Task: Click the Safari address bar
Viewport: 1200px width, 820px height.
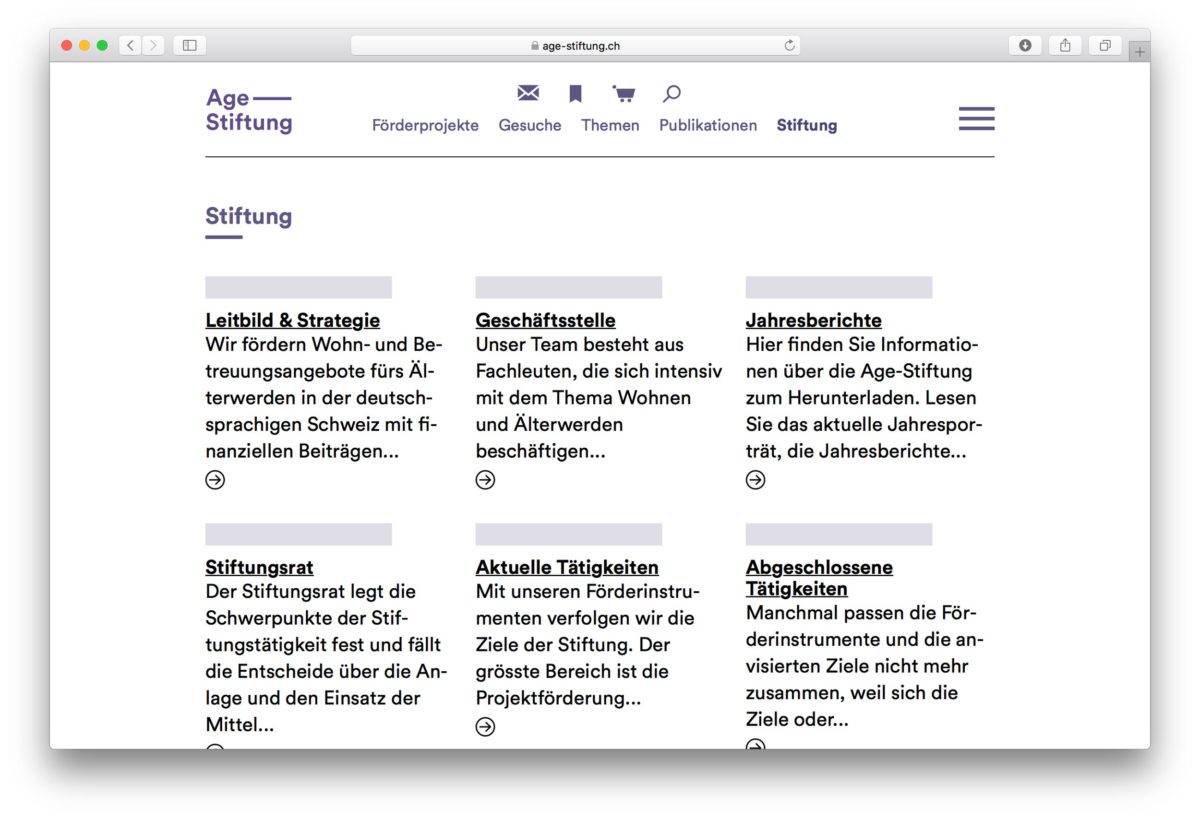Action: pyautogui.click(x=575, y=45)
